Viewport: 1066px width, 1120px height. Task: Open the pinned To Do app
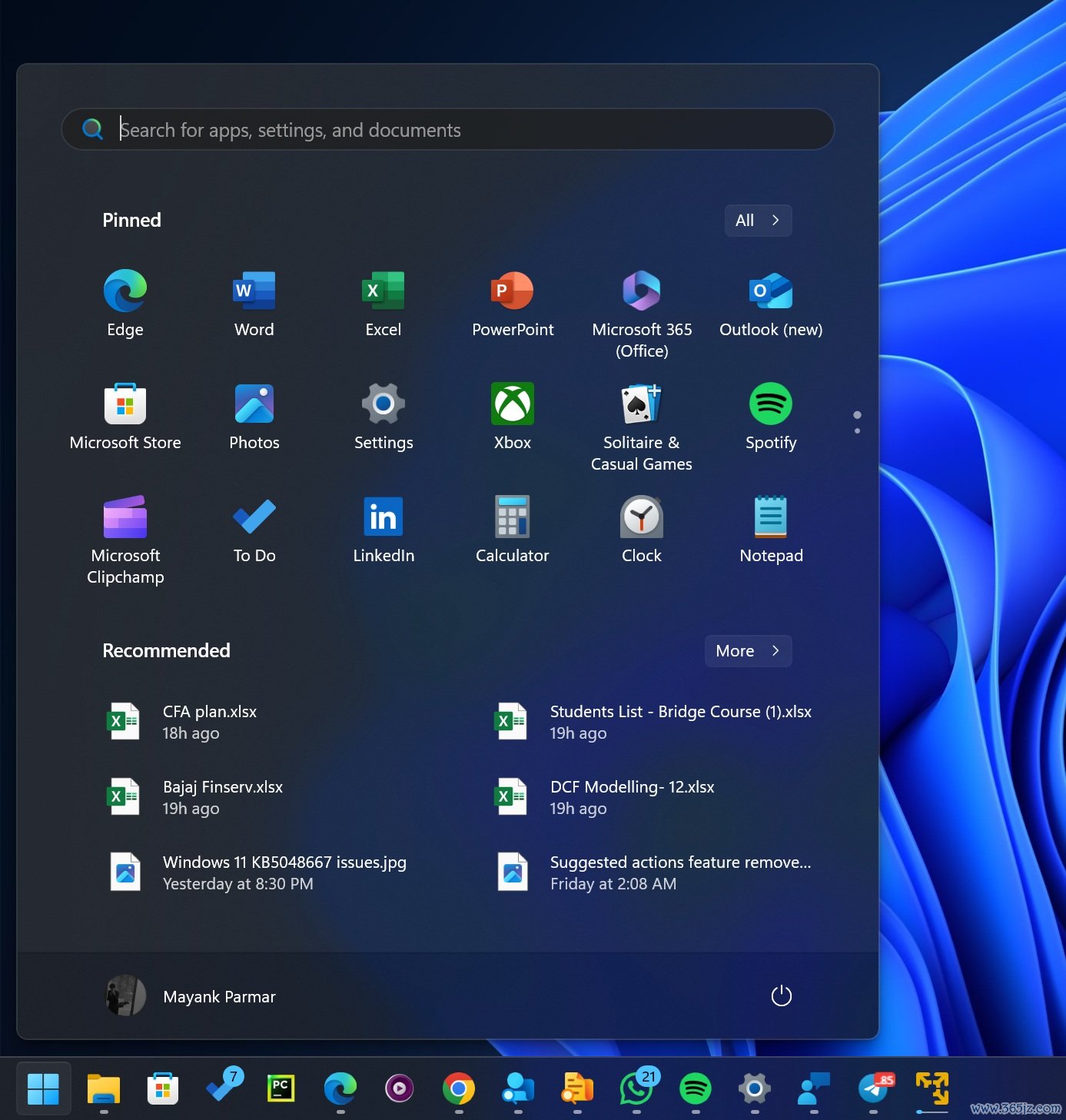pyautogui.click(x=254, y=529)
